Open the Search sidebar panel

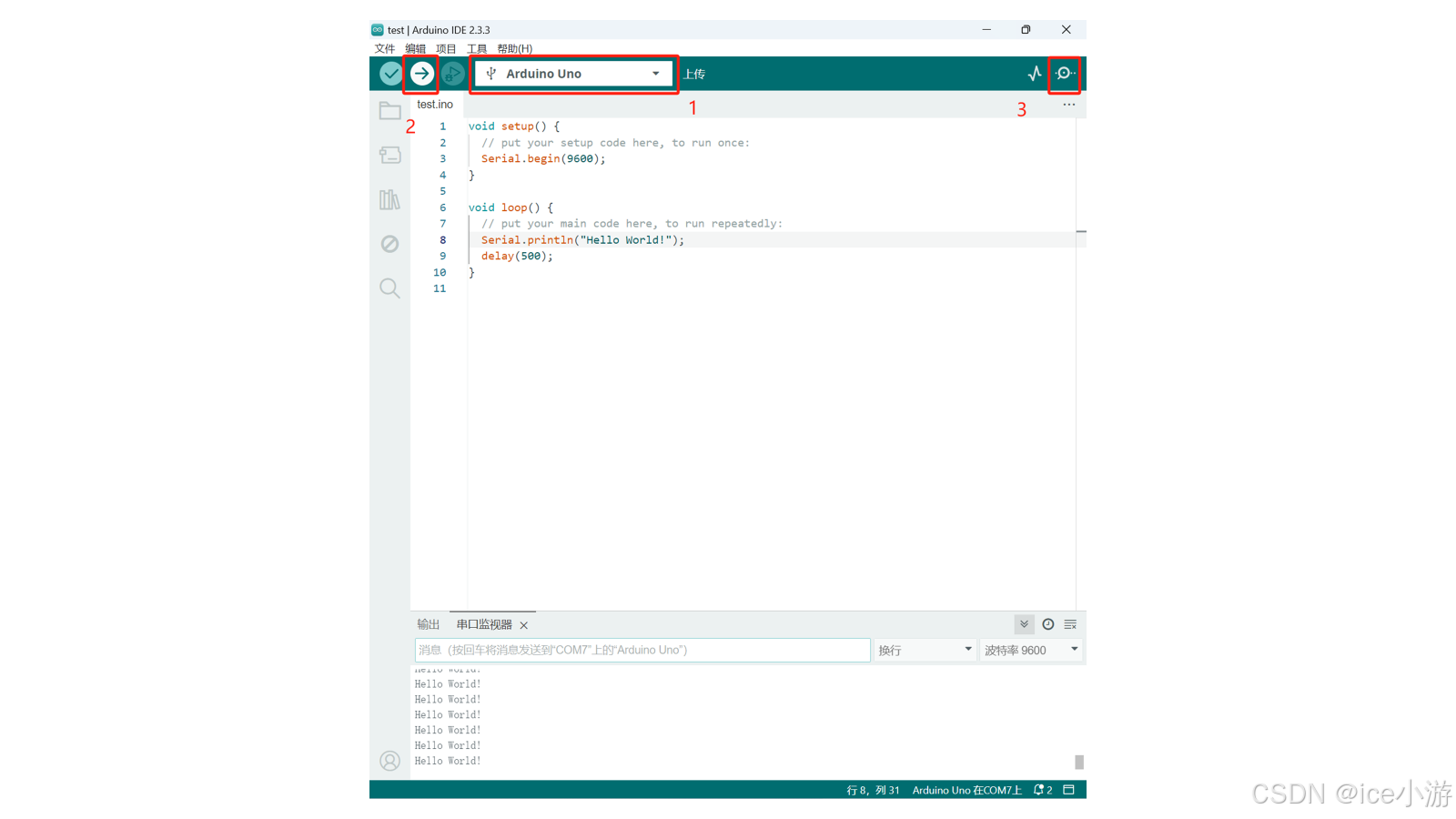pyautogui.click(x=389, y=288)
